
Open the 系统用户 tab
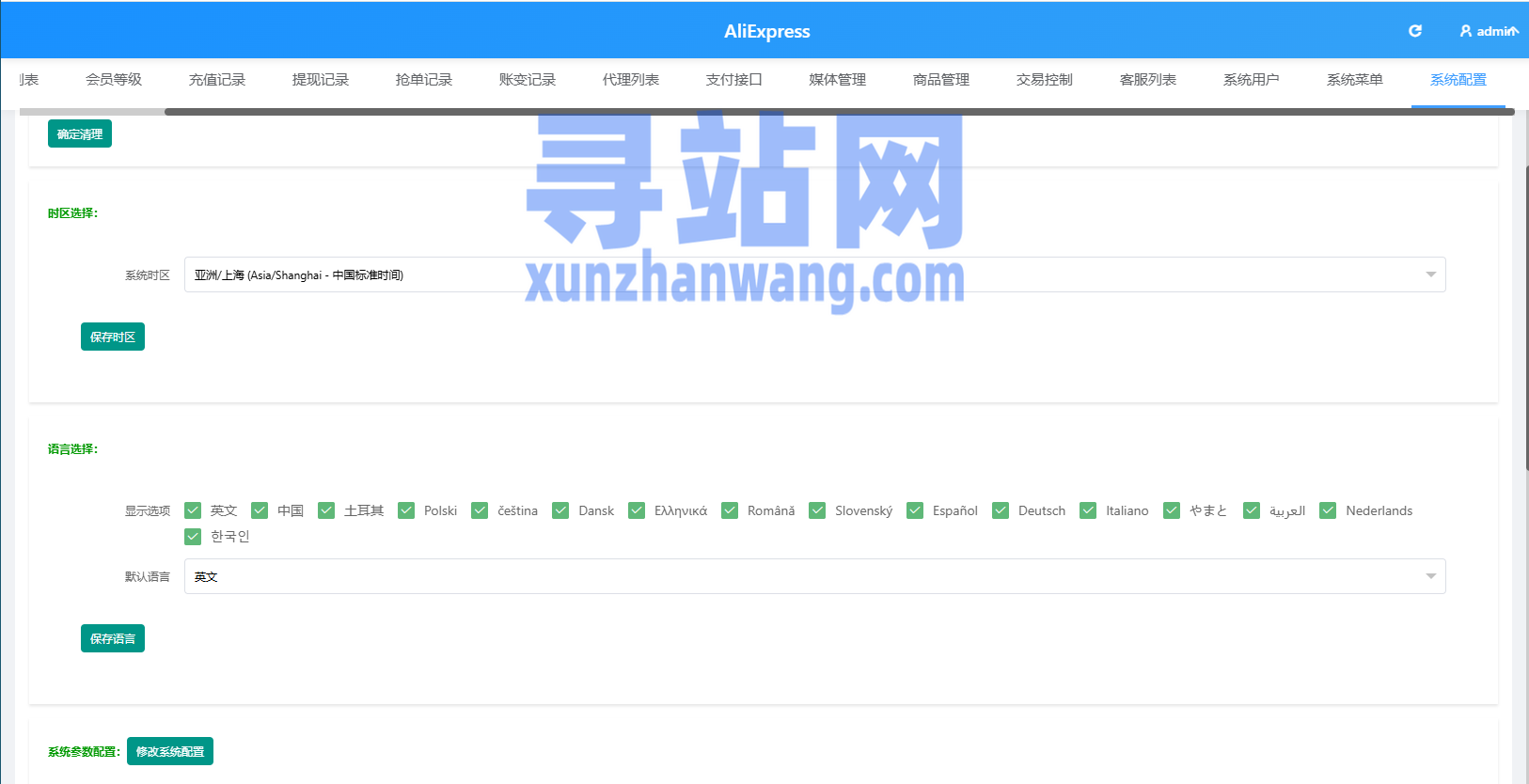[x=1252, y=80]
